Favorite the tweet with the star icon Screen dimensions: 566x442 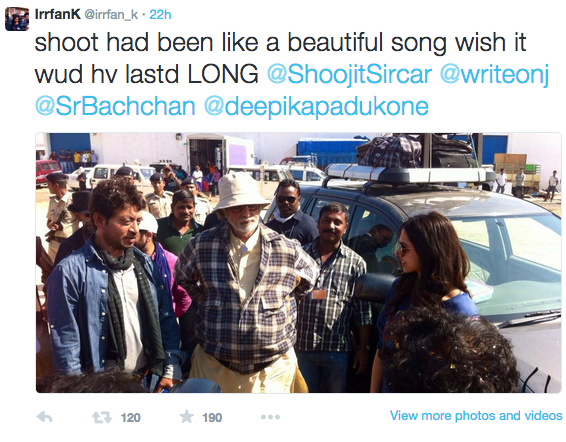[187, 417]
